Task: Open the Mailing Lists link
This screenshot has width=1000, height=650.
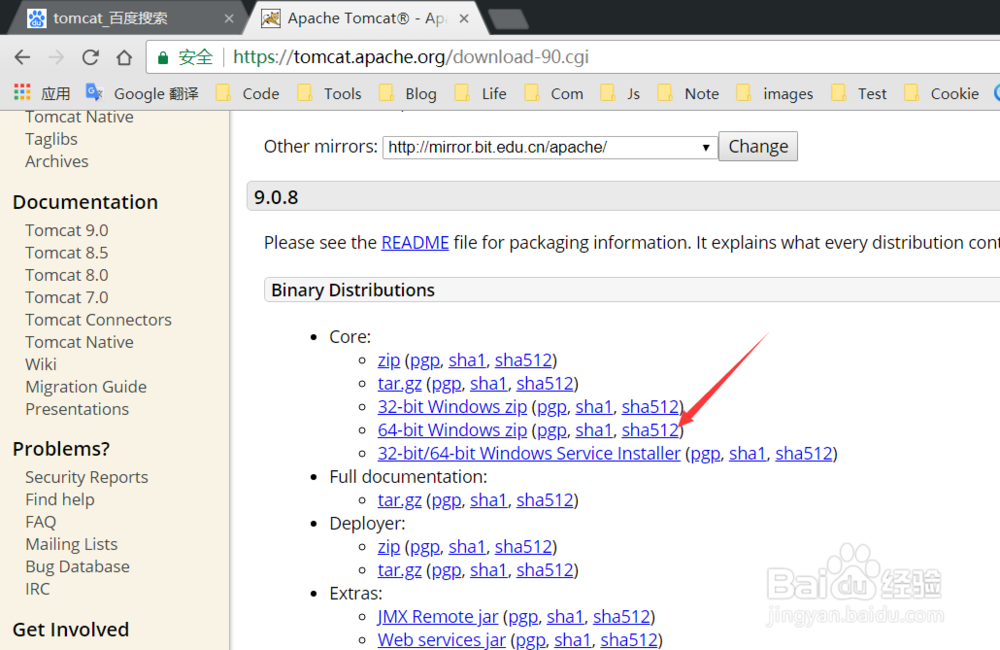Action: [x=71, y=544]
